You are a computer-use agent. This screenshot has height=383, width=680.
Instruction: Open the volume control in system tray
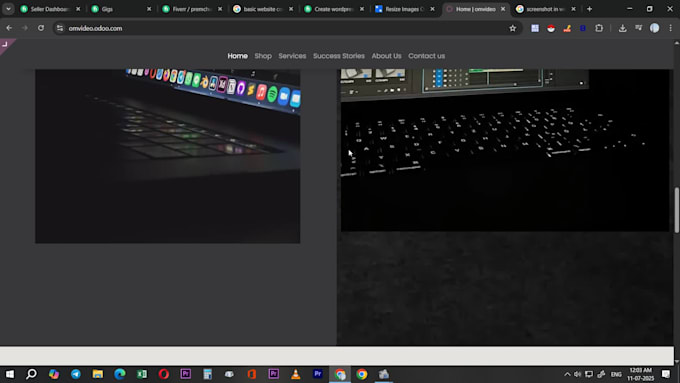point(578,374)
